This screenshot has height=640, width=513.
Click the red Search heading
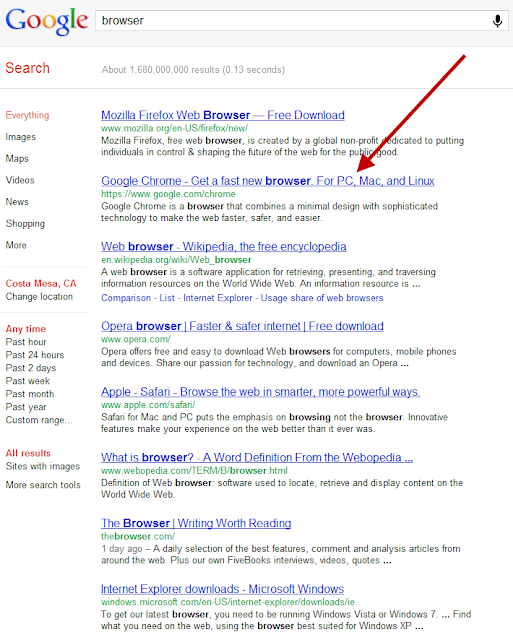tap(27, 68)
